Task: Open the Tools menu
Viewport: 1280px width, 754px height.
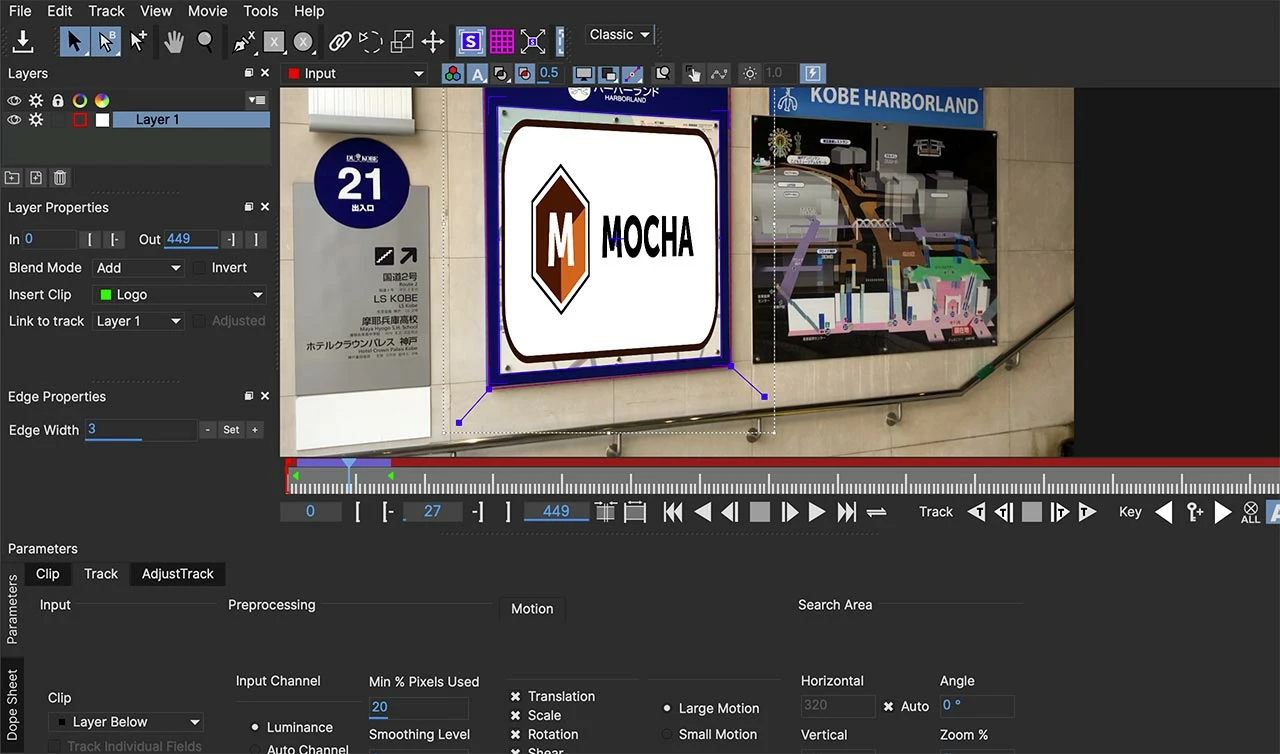Action: 261,11
